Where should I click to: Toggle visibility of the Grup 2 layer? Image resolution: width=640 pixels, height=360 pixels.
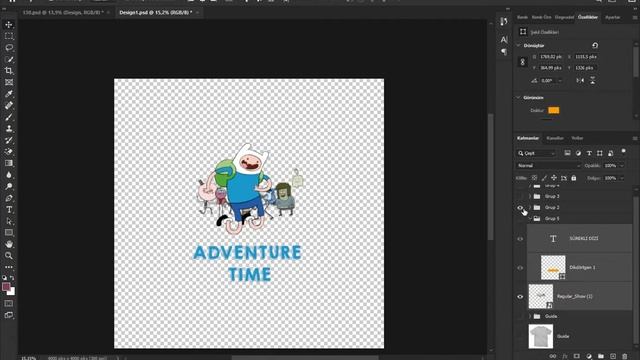coord(520,208)
